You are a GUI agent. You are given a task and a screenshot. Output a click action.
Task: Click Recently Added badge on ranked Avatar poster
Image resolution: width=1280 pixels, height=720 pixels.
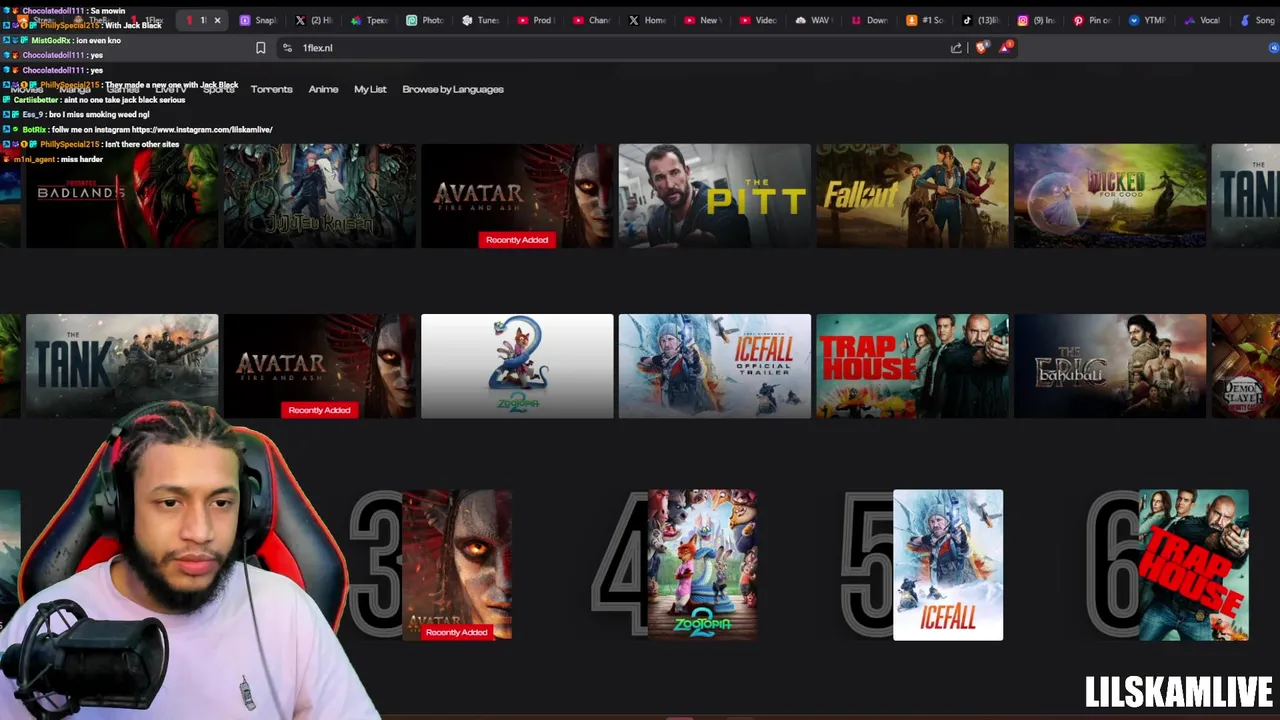(x=456, y=632)
